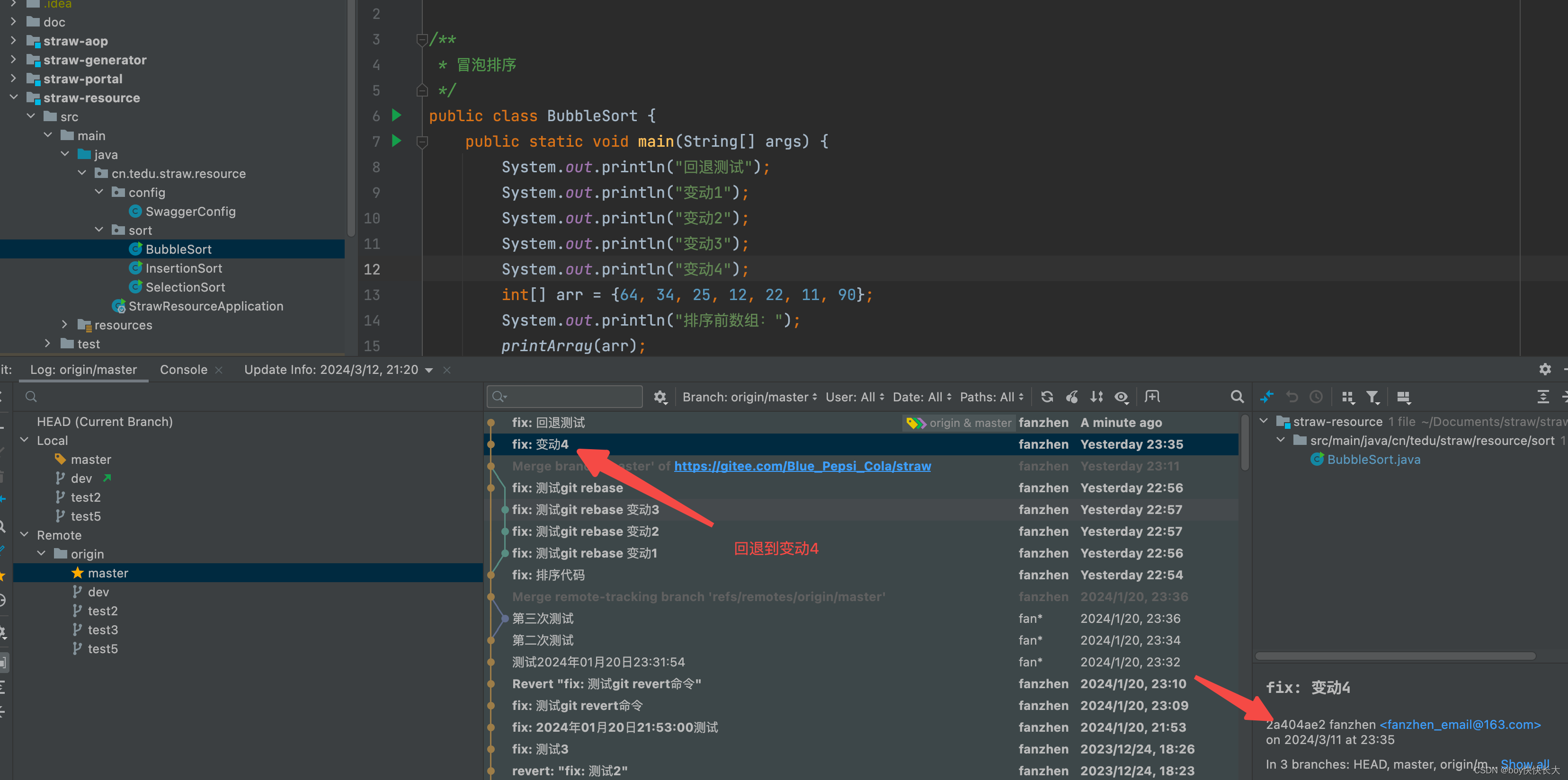Viewport: 1568px width, 780px height.
Task: Switch to the Log: origin/master tab
Action: [x=83, y=370]
